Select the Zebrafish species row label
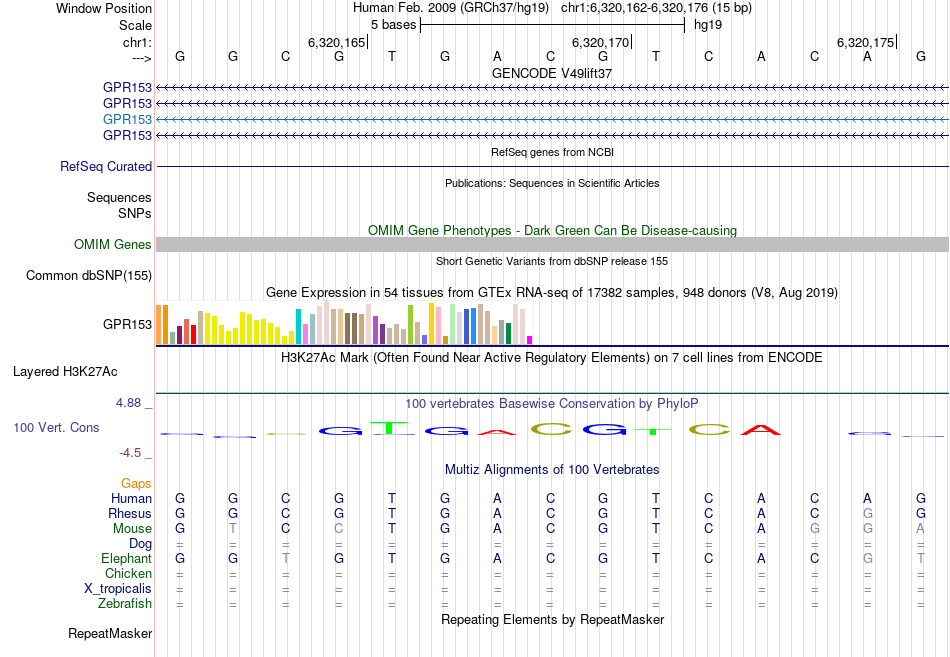This screenshot has height=657, width=950. tap(125, 604)
